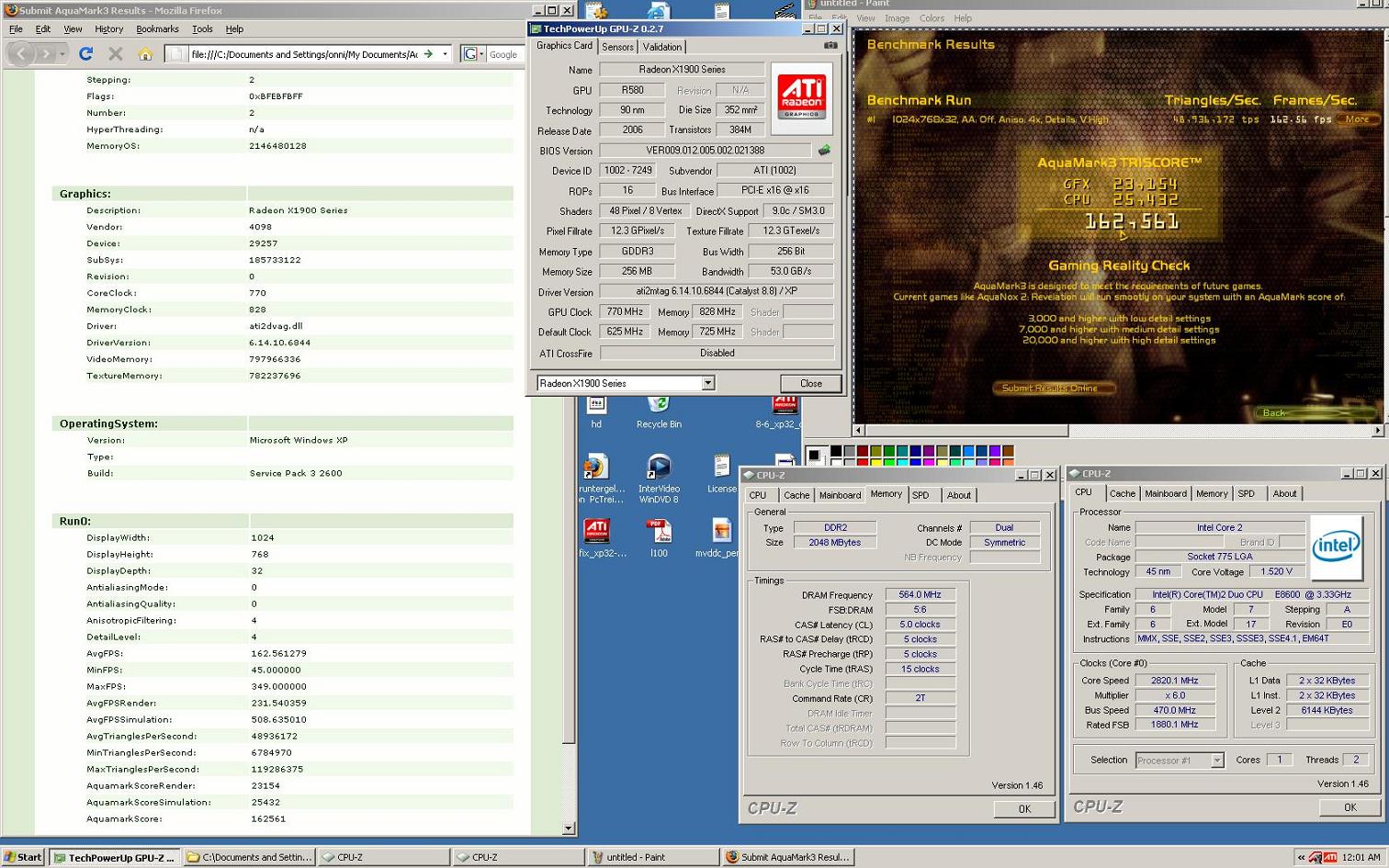Open the Firefox back/forward history dropdown arrow
The height and width of the screenshot is (868, 1389).
(x=62, y=54)
